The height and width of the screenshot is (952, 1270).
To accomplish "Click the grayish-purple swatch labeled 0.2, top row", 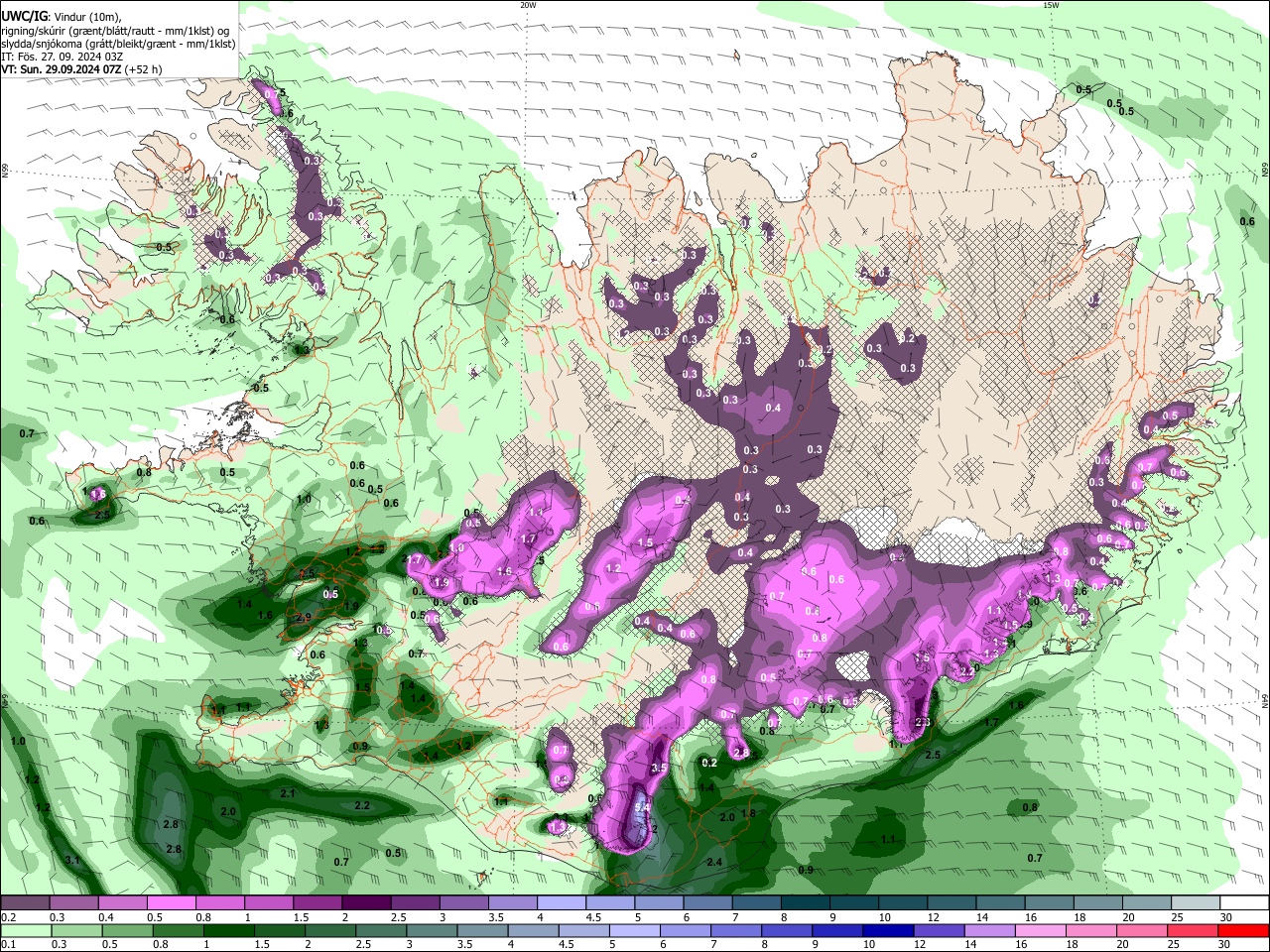I will tap(25, 903).
